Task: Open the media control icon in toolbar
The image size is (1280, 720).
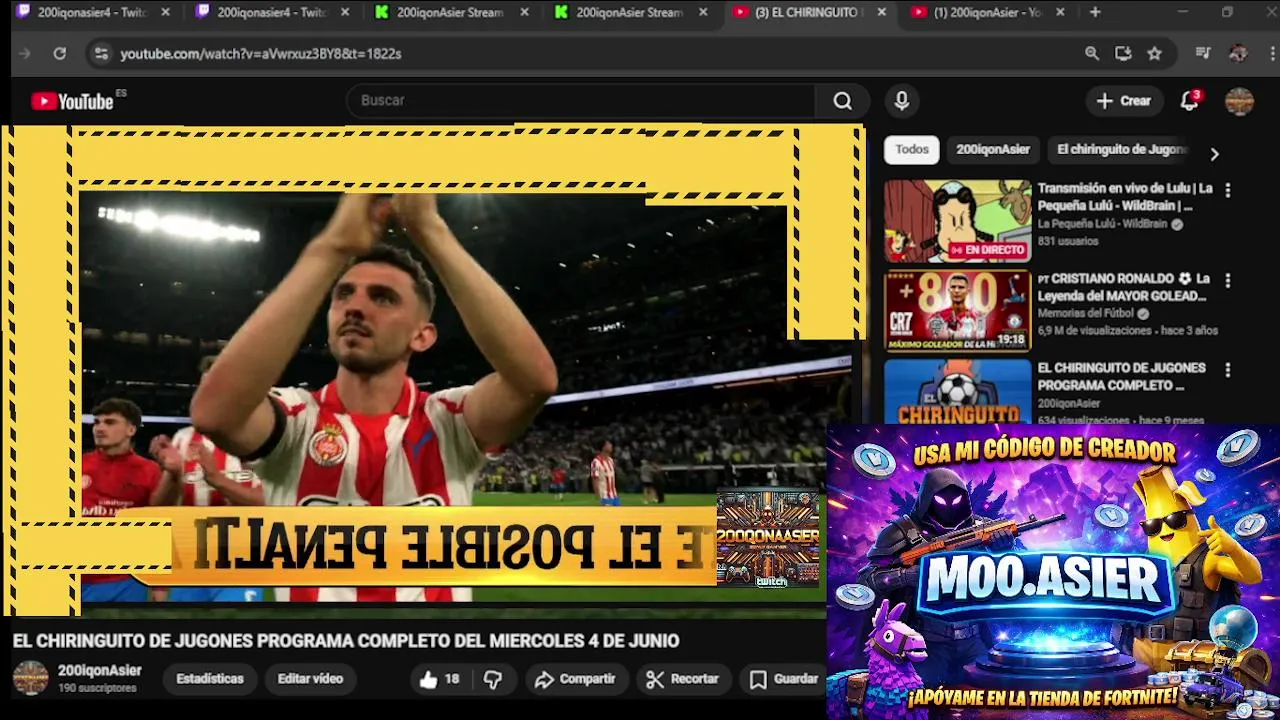Action: (1203, 54)
